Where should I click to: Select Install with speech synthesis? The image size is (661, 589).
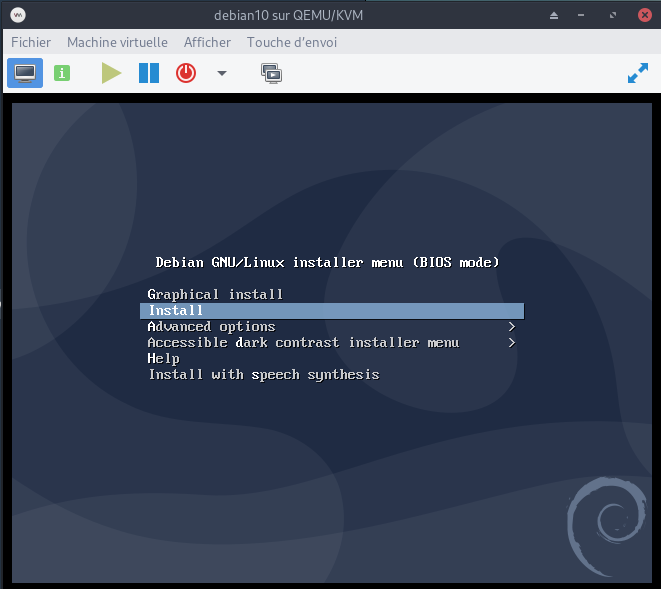click(264, 375)
